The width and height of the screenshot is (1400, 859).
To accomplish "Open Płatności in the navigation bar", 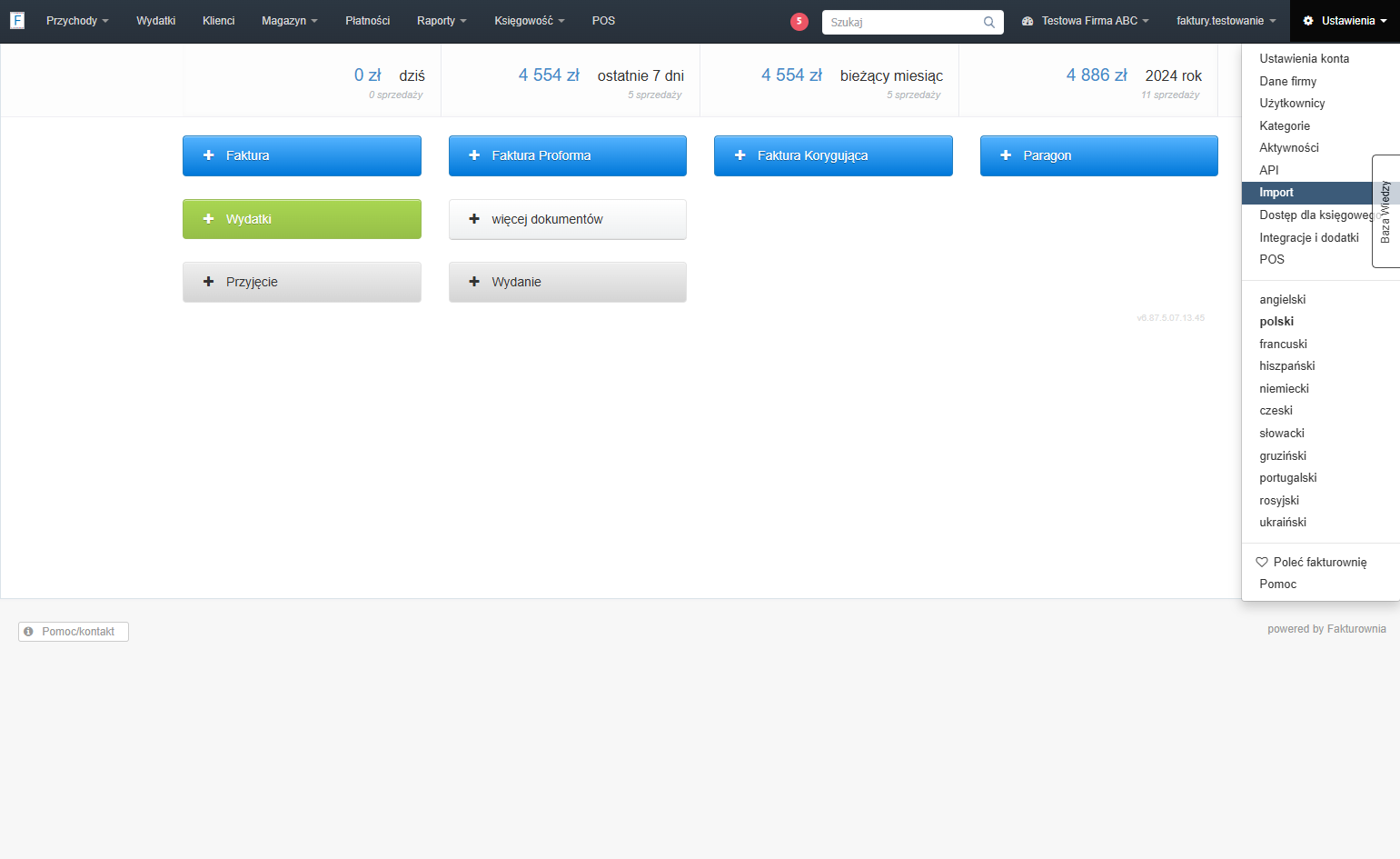I will pyautogui.click(x=368, y=21).
